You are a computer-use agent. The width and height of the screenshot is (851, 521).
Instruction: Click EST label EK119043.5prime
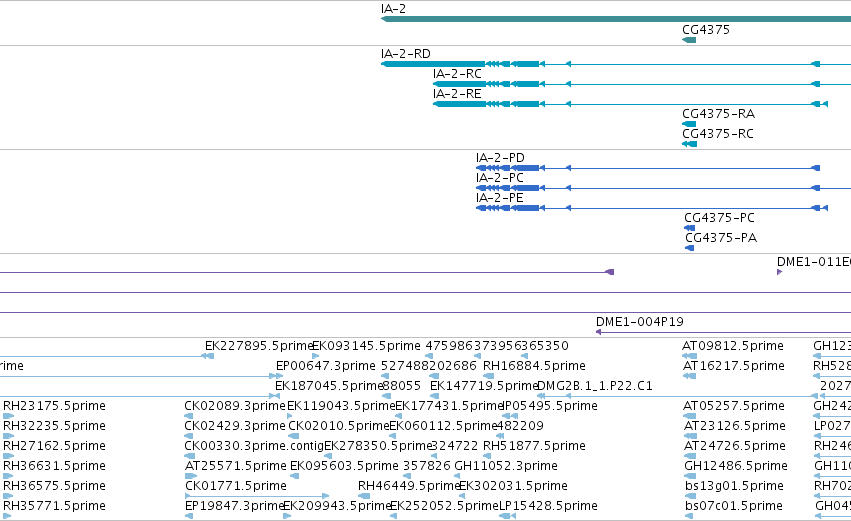click(x=341, y=406)
